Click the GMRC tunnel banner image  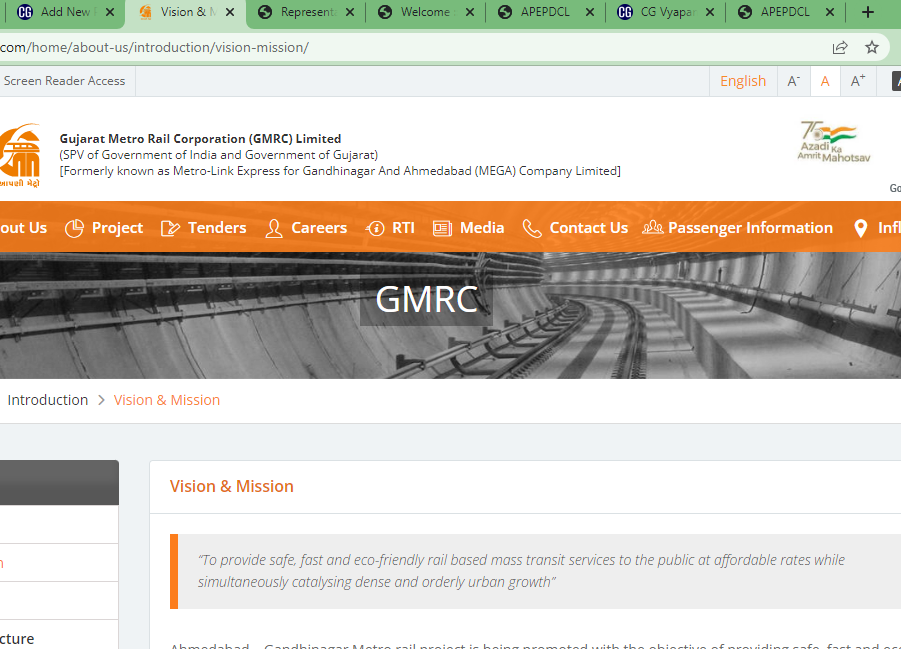(x=450, y=316)
